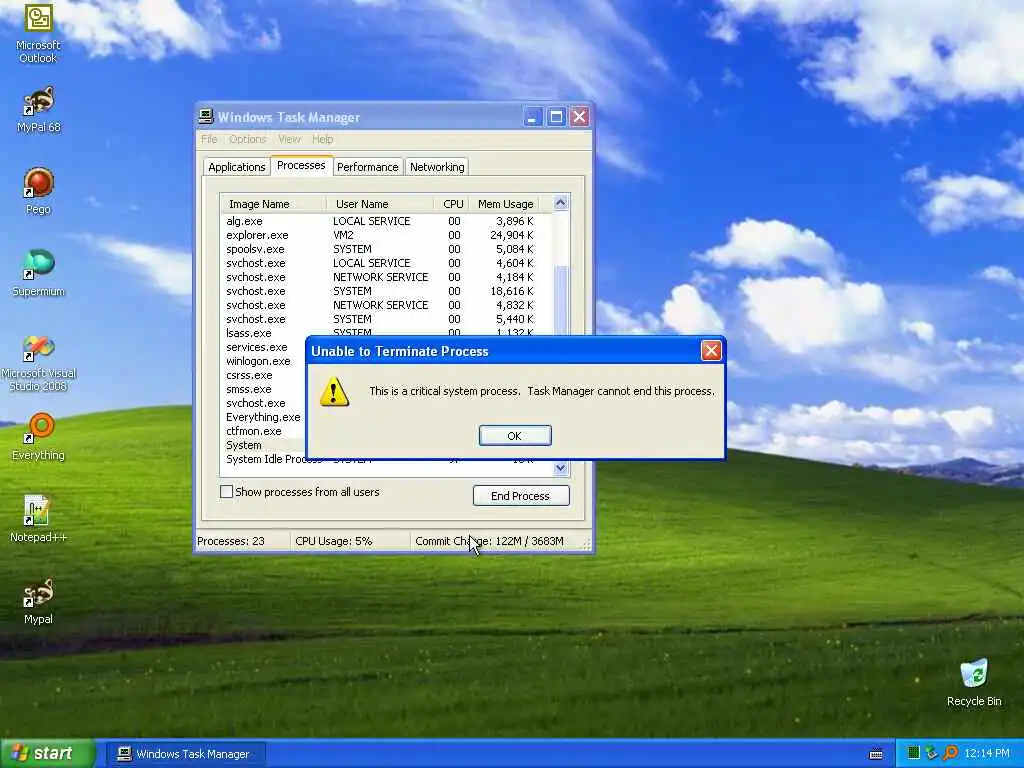
Task: Click the CPU Usage: 5% status entry
Action: pos(349,541)
